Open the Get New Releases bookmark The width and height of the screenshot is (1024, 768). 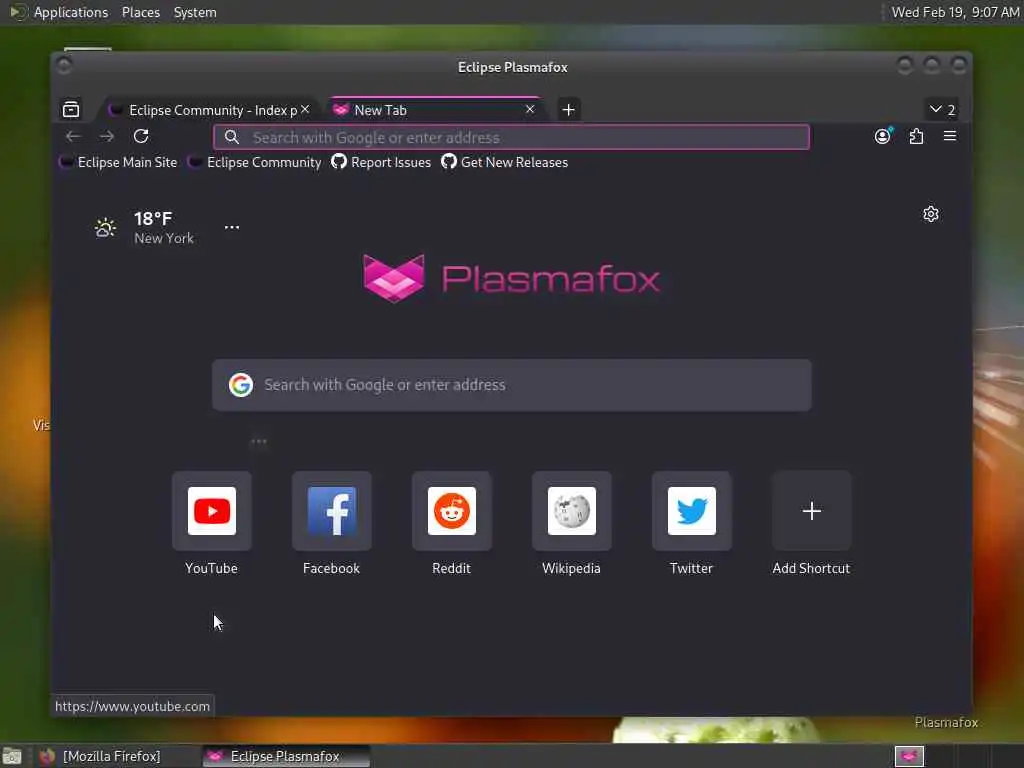tap(505, 162)
